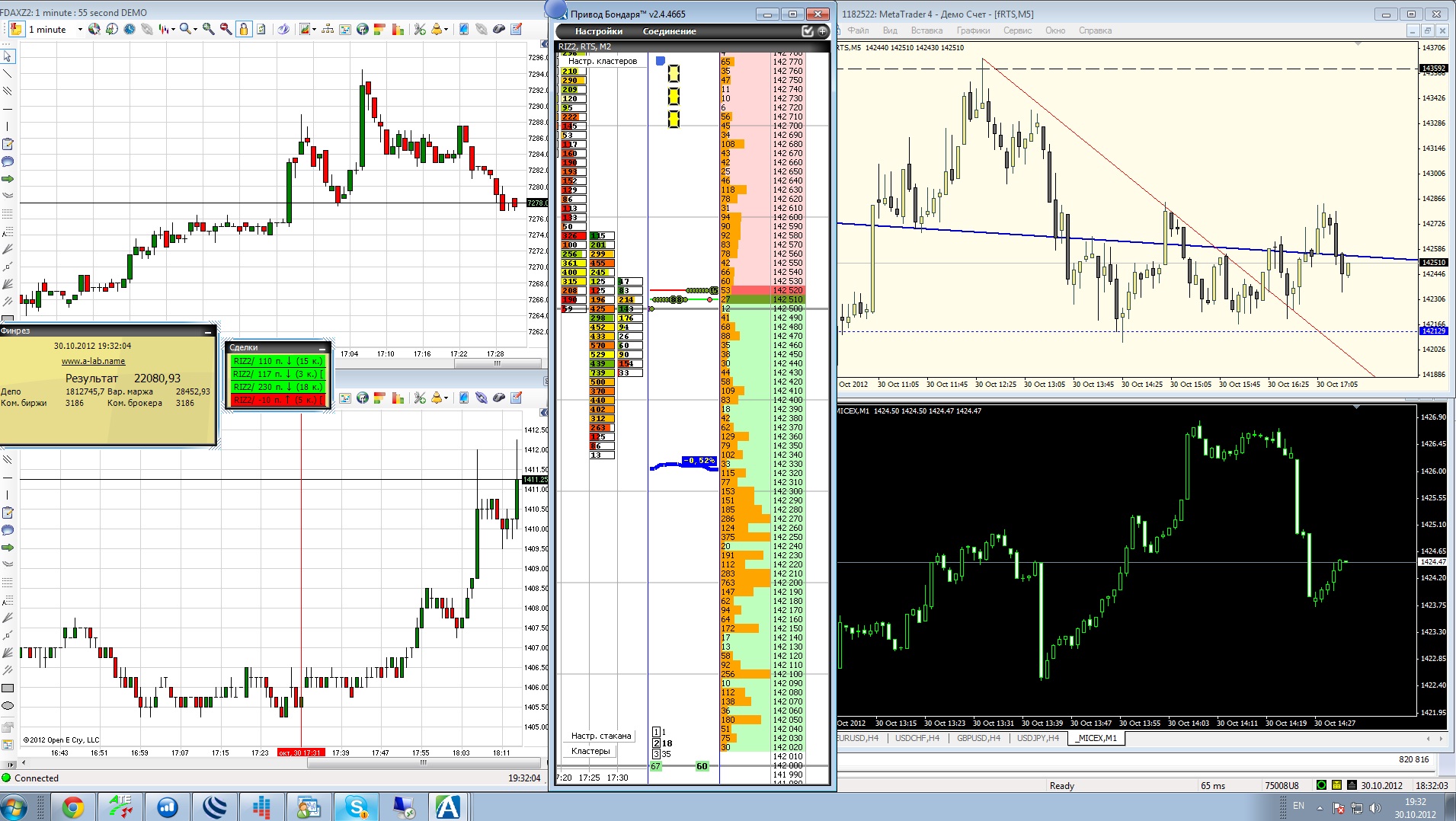Viewport: 1456px width, 821px height.
Task: Click the red okt. 30 17:31 time marker
Action: pos(301,752)
